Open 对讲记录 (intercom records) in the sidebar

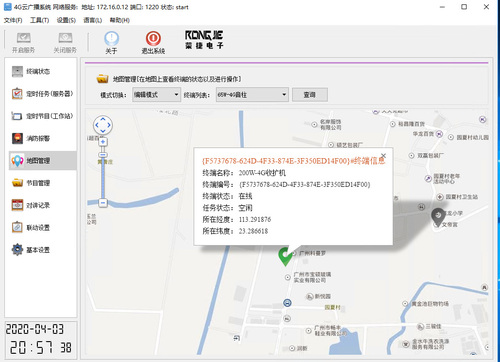[42, 205]
